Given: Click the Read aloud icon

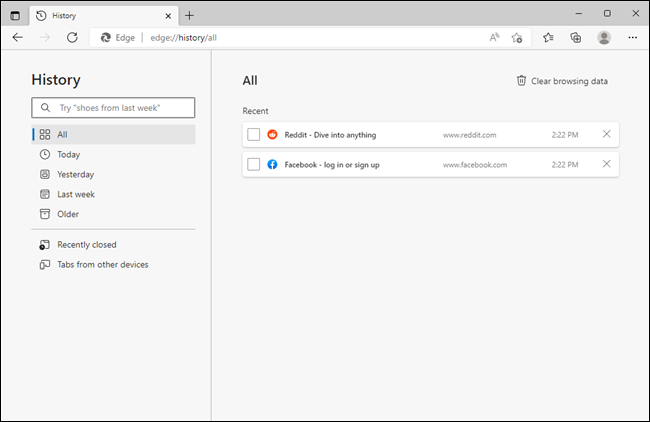Looking at the screenshot, I should 494,38.
